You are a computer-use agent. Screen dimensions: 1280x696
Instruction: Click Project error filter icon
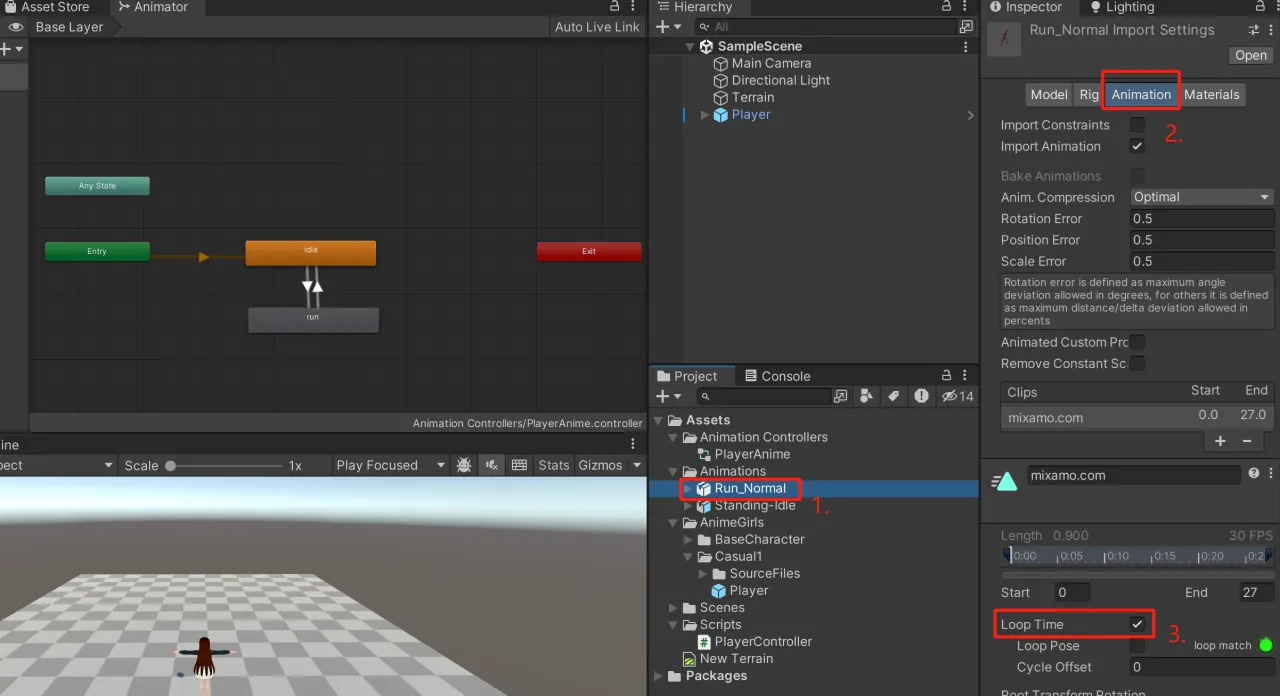pos(921,396)
